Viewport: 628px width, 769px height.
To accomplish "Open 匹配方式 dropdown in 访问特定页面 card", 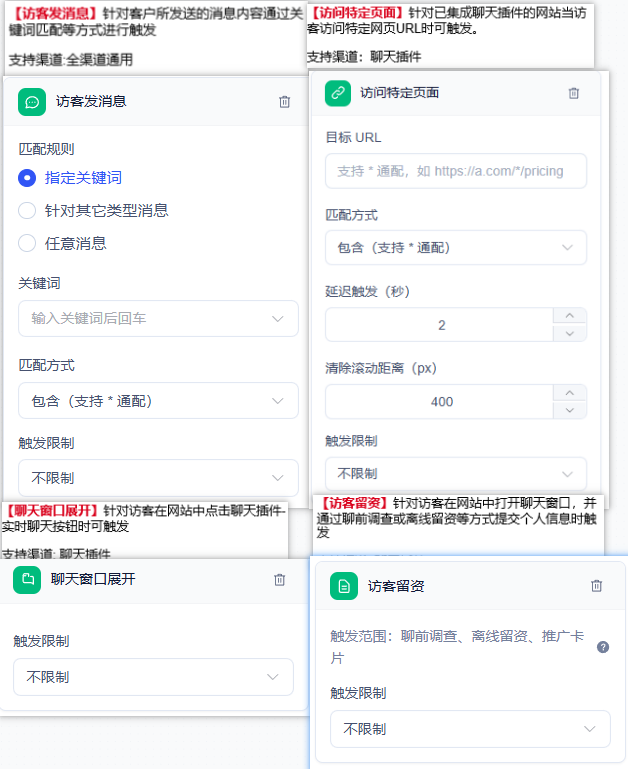I will click(x=456, y=248).
